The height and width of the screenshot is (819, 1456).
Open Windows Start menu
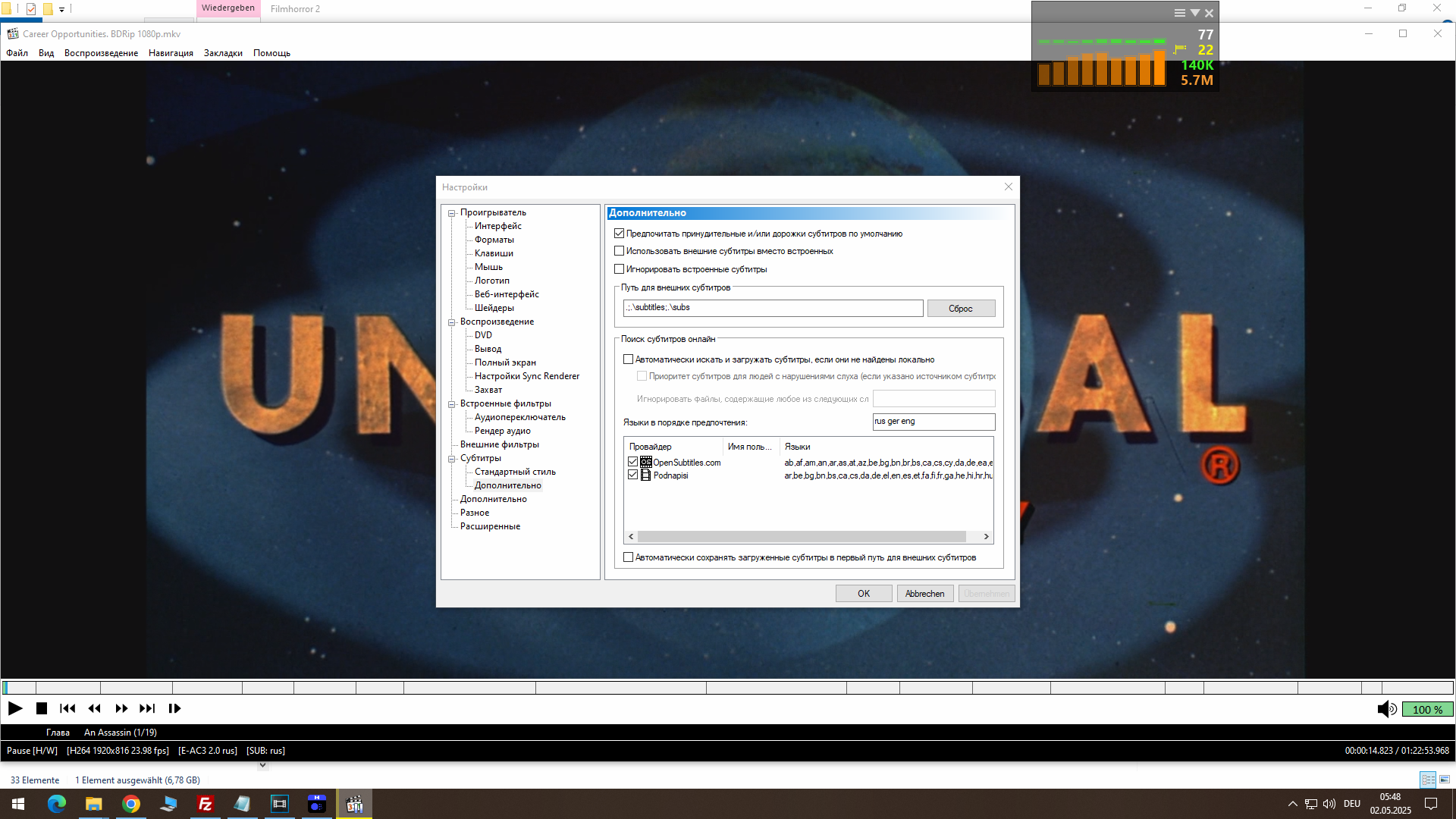pos(18,804)
